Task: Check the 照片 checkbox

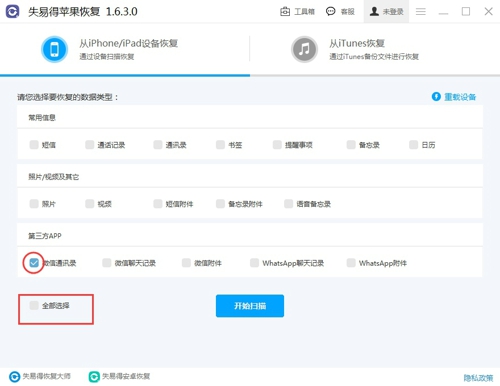Action: coord(34,204)
